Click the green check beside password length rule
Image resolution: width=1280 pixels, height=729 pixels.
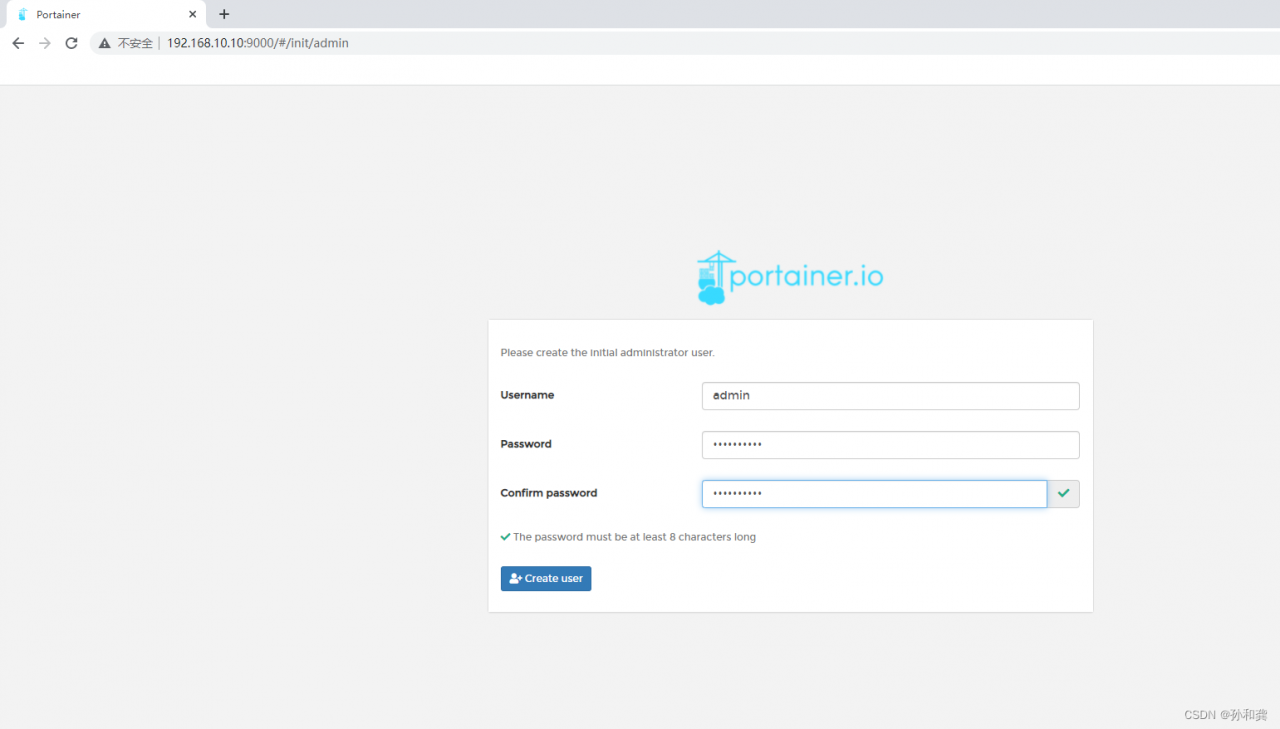505,537
